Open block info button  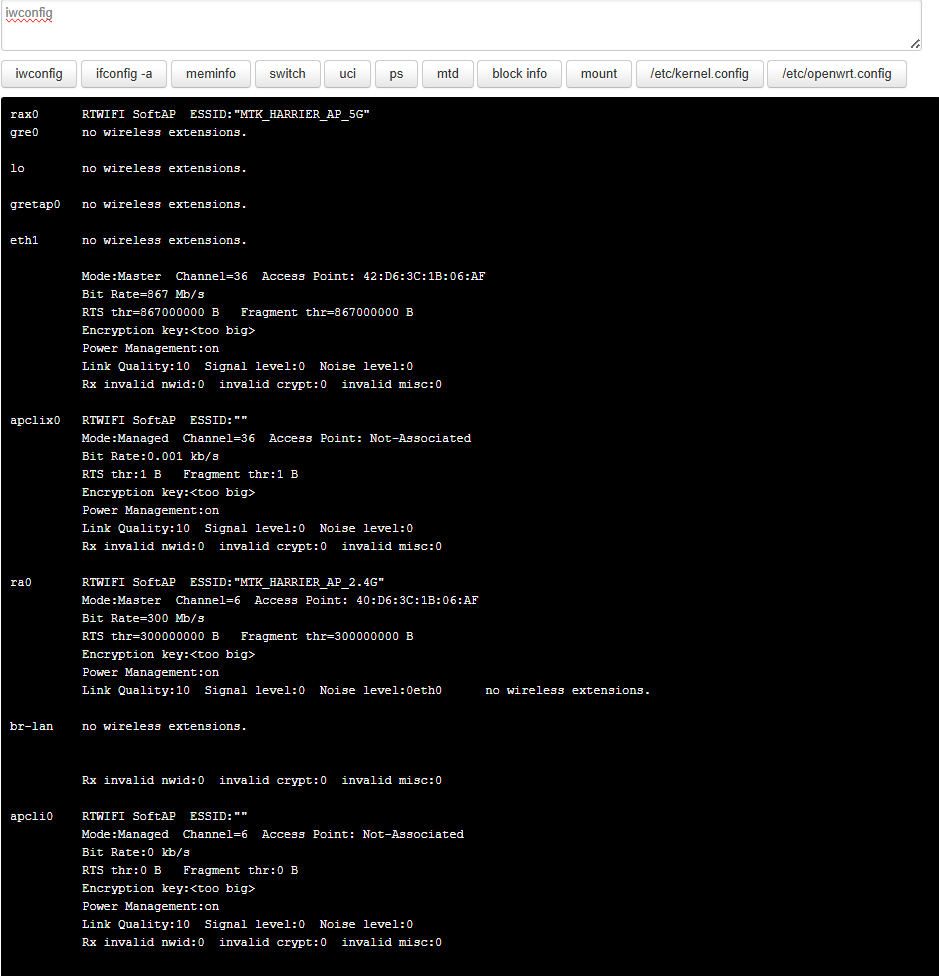(520, 74)
